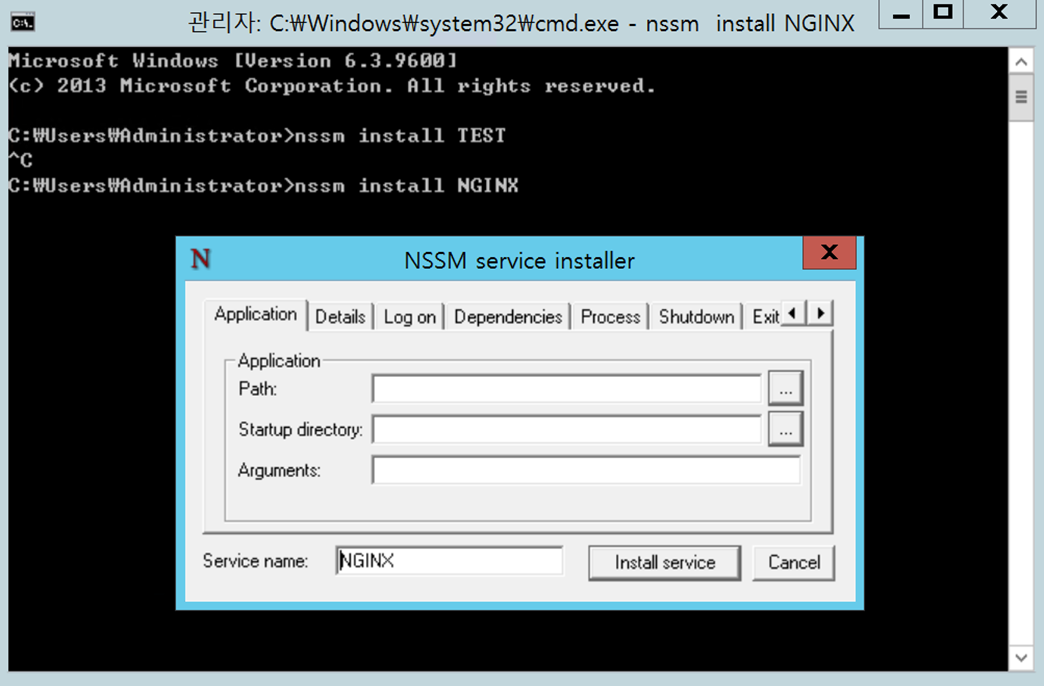Screen dimensions: 1044x686
Task: Browse for the Startup directory
Action: click(x=785, y=429)
